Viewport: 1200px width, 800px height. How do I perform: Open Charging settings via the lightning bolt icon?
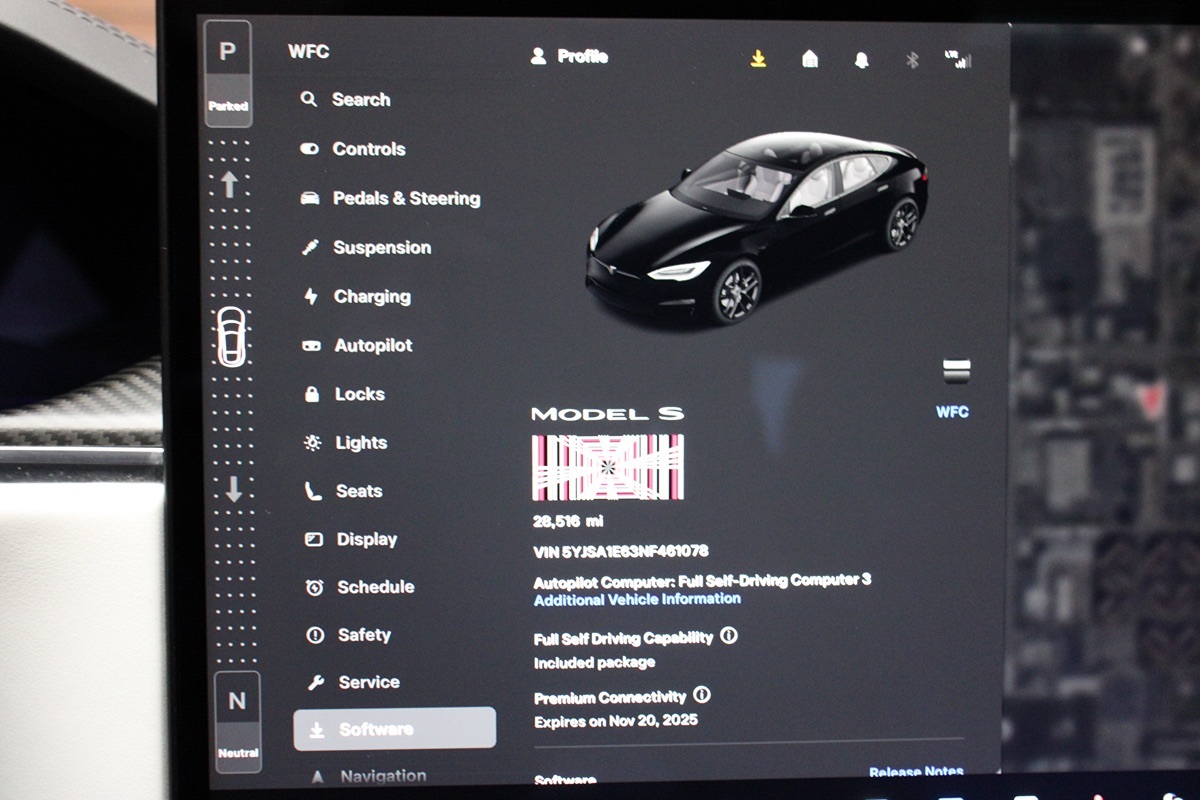(310, 296)
